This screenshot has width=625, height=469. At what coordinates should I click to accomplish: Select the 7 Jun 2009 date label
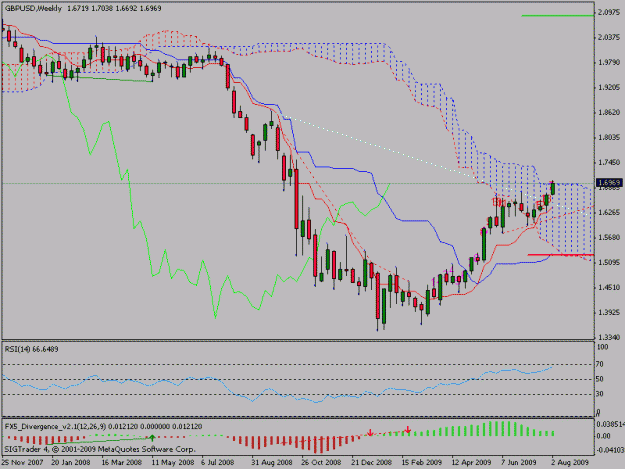(519, 463)
